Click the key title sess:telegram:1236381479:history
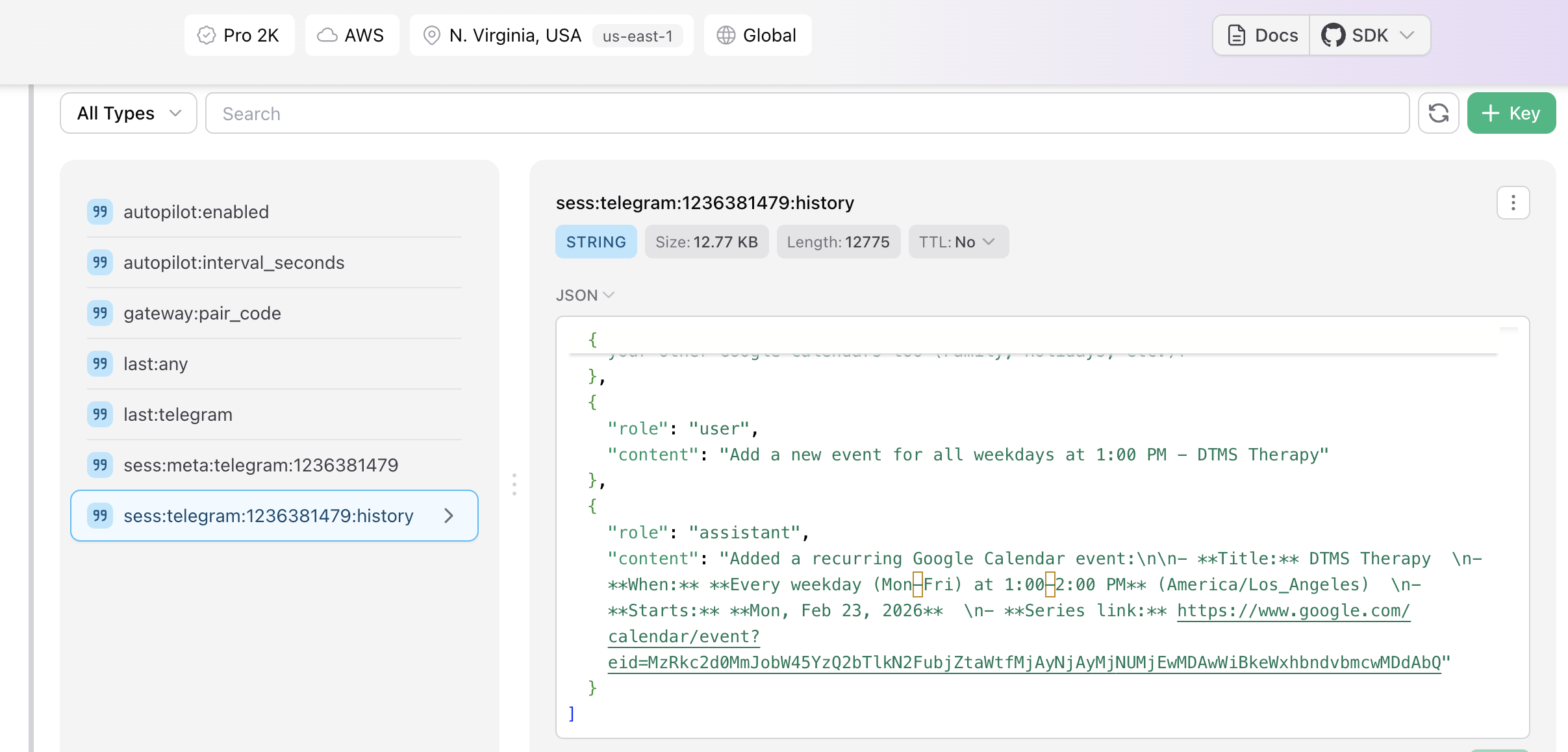 pyautogui.click(x=705, y=203)
